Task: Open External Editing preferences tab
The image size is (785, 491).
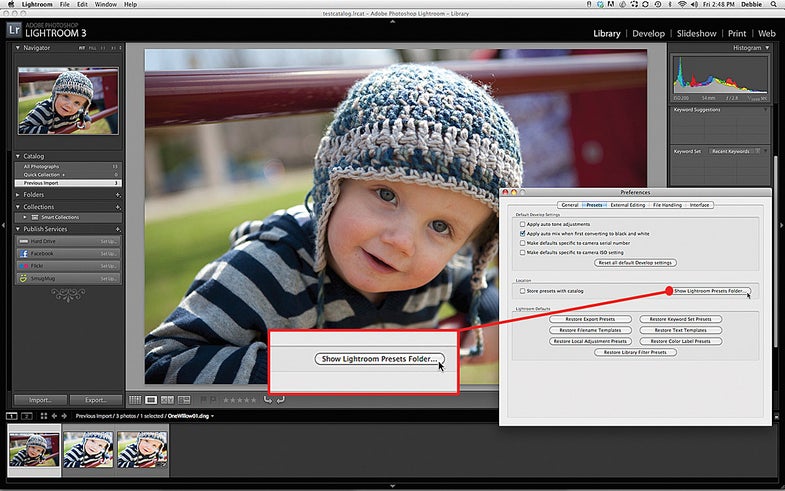Action: pos(627,205)
